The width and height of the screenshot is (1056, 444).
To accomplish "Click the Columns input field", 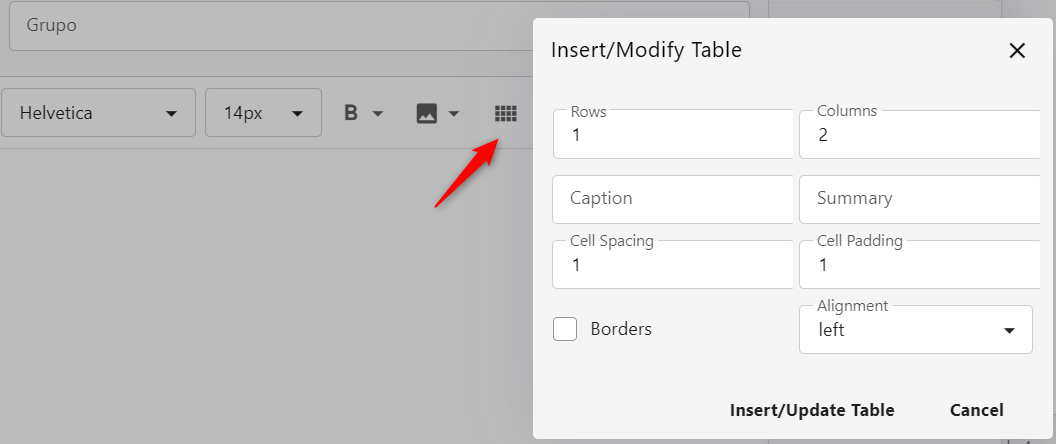I will (x=918, y=135).
